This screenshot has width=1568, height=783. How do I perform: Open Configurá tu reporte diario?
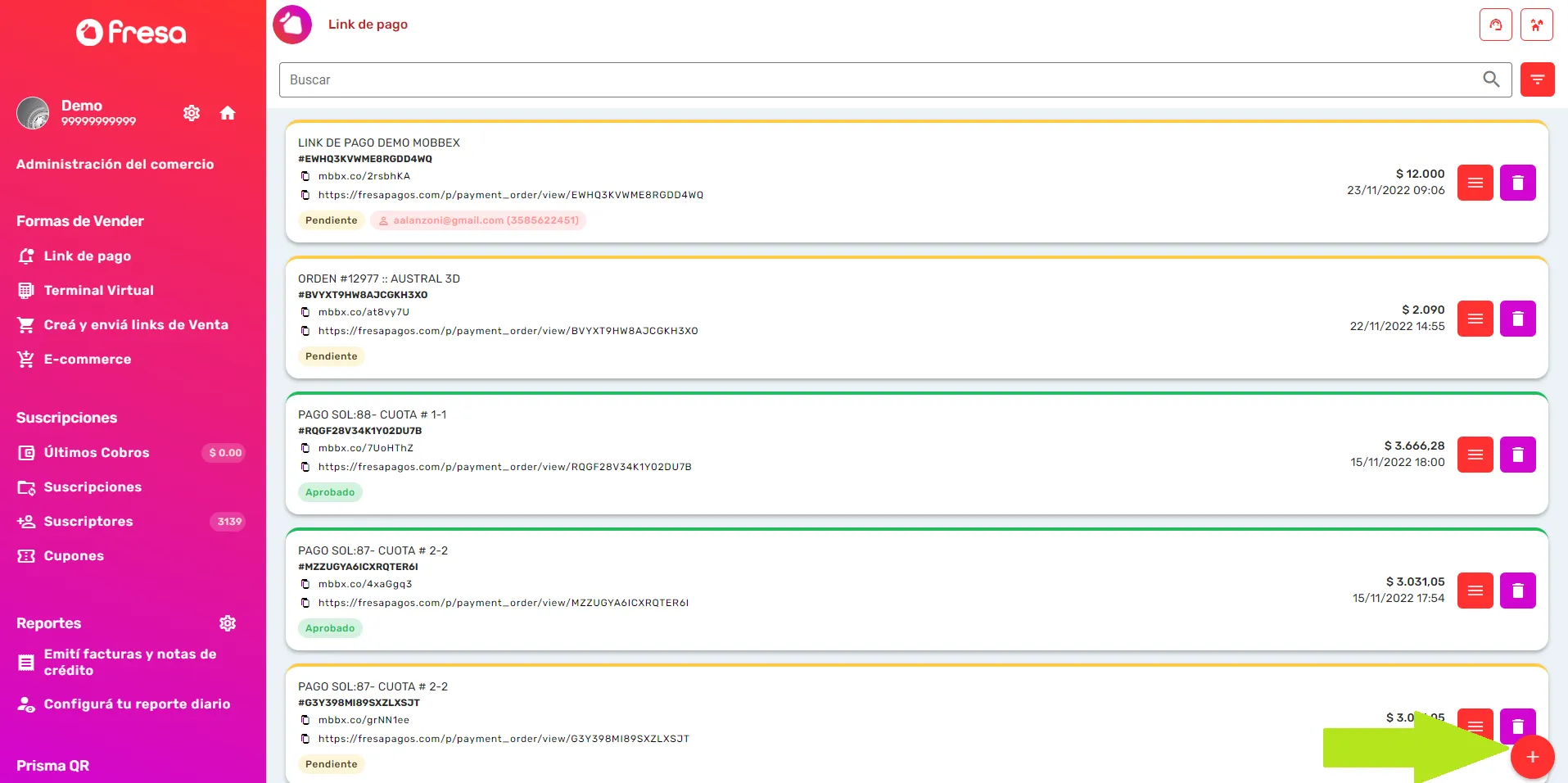tap(137, 704)
